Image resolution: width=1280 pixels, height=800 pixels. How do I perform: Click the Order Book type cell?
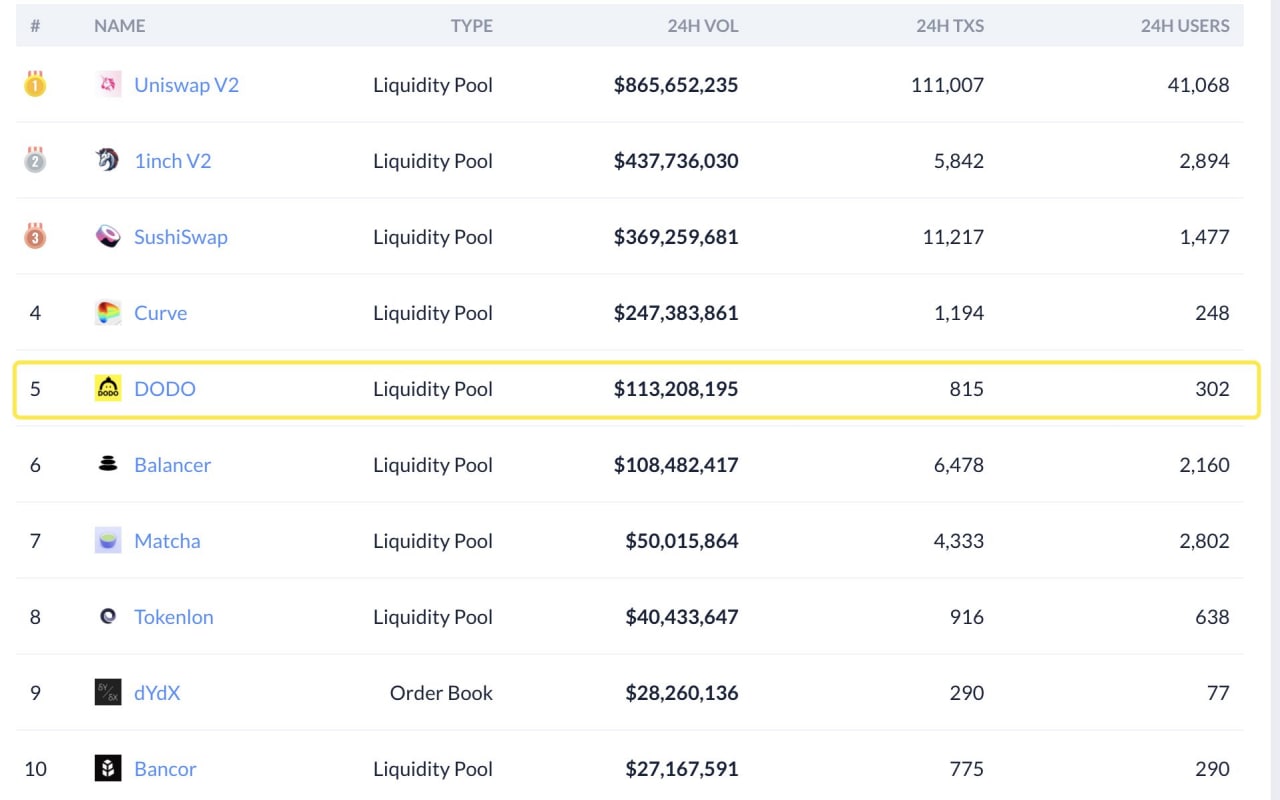[441, 693]
